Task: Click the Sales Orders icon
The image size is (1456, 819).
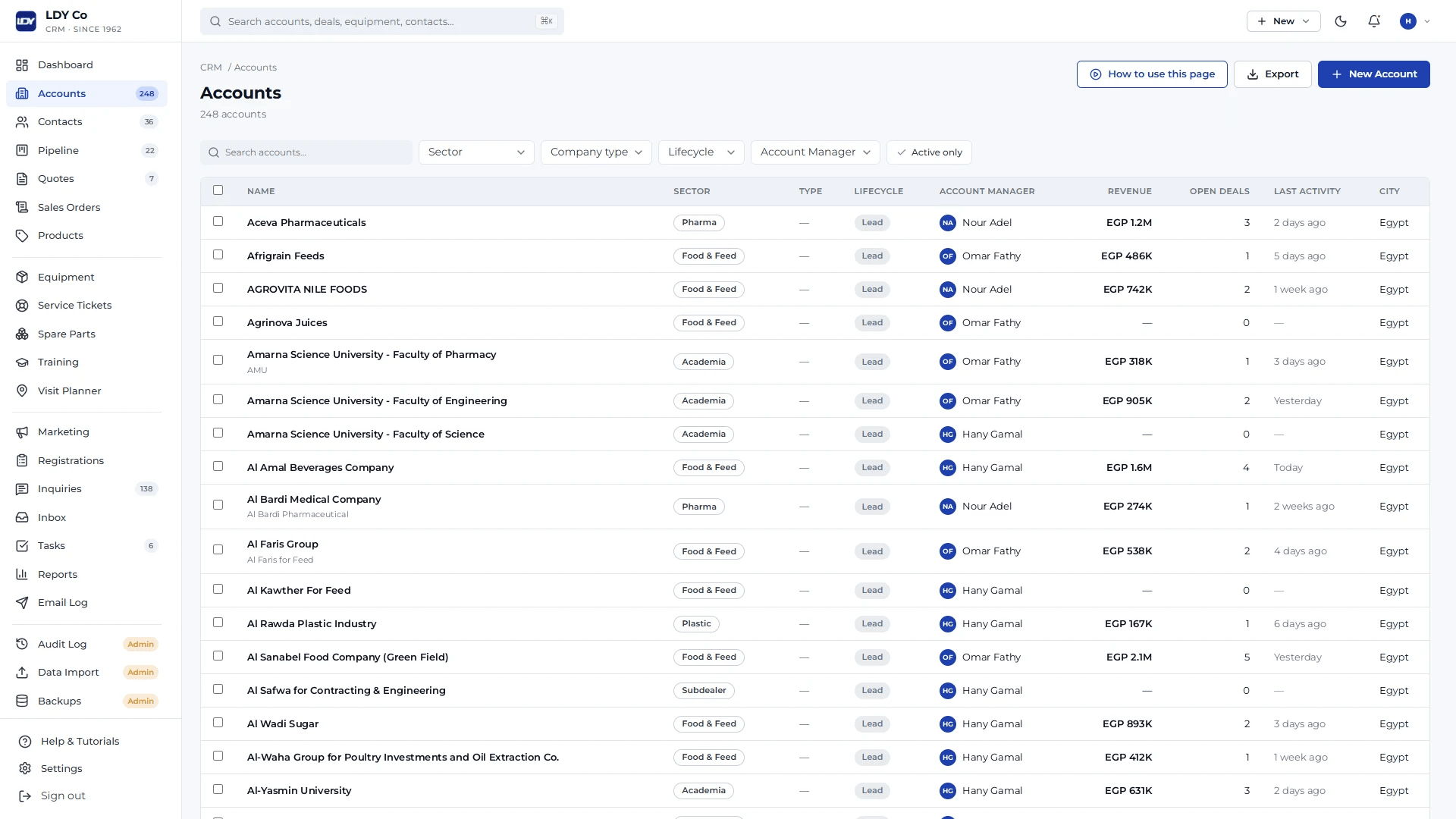Action: pos(22,207)
